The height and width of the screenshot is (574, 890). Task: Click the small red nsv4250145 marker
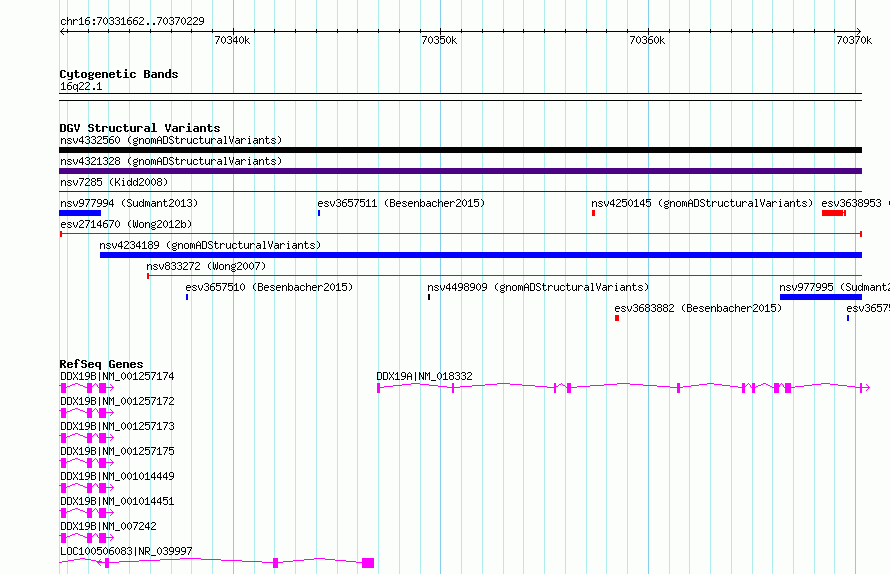click(593, 213)
